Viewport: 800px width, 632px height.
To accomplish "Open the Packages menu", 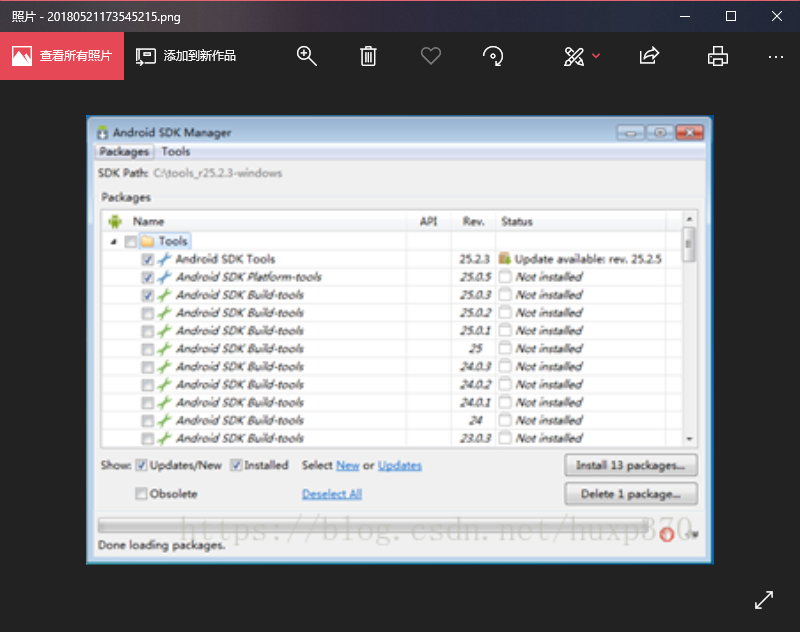I will [124, 151].
